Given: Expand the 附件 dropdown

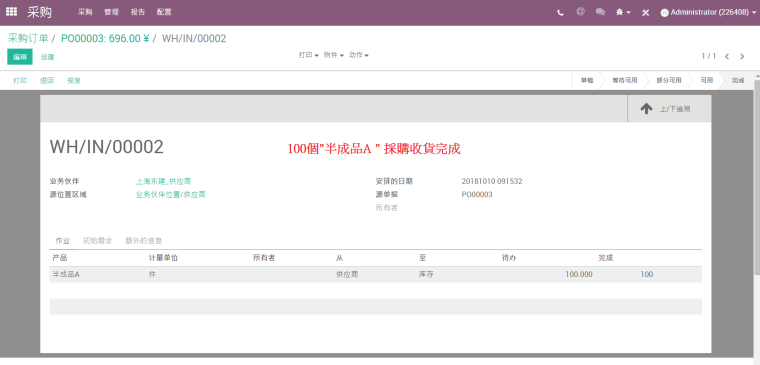Looking at the screenshot, I should [x=333, y=55].
